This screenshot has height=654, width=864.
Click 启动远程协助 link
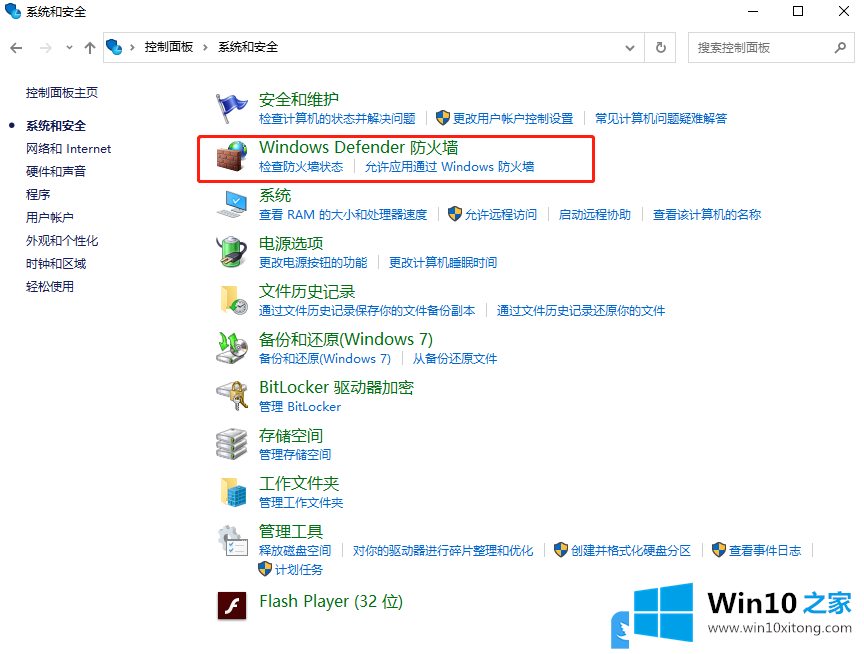coord(595,215)
